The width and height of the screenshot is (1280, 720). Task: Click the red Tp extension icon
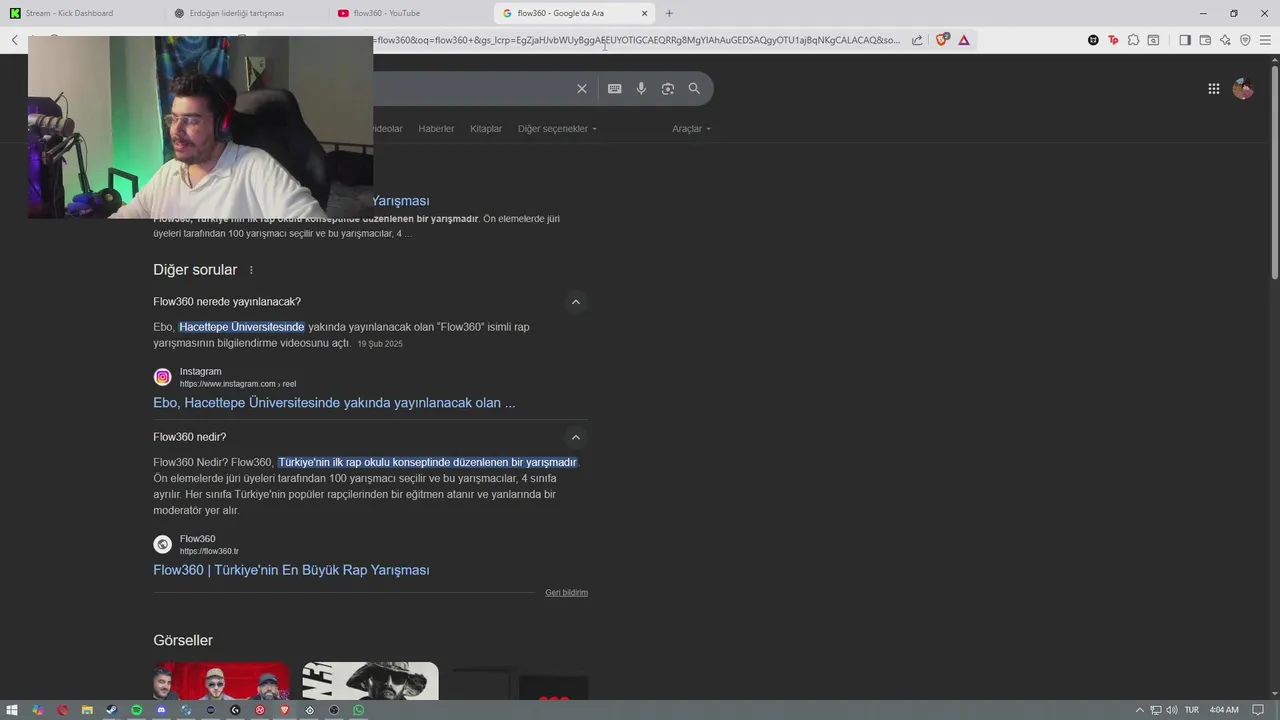(1113, 41)
